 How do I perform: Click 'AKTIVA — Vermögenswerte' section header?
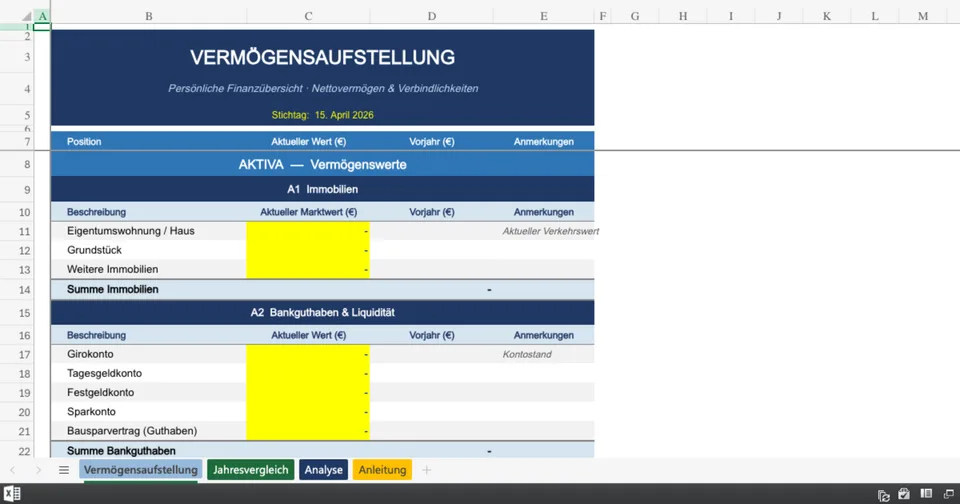click(322, 164)
